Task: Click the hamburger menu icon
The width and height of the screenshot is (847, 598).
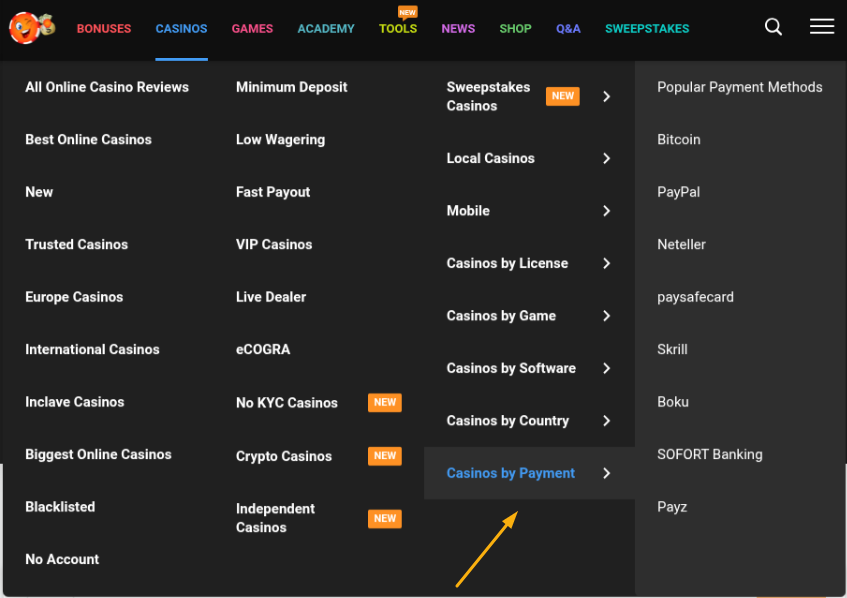Action: pos(821,27)
